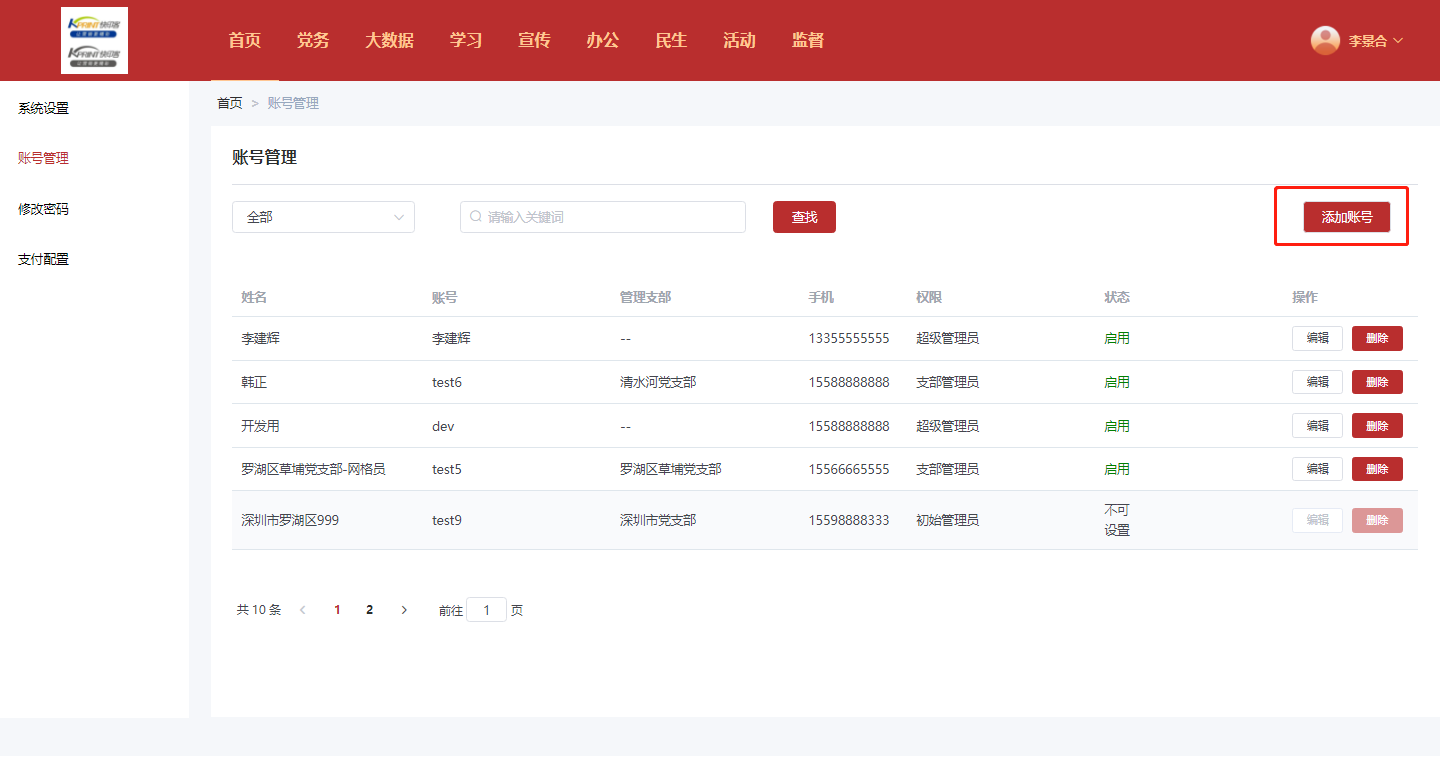This screenshot has width=1440, height=757.
Task: Switch to the 监督 menu item
Action: pos(808,41)
